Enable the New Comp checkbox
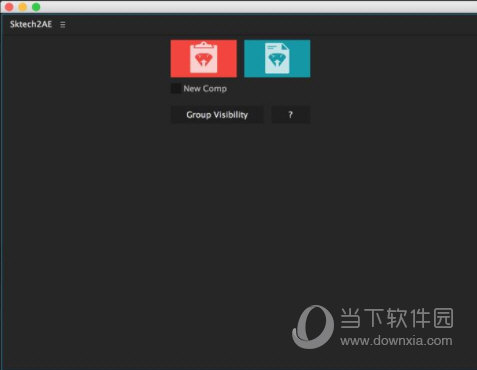477x370 pixels. 176,89
